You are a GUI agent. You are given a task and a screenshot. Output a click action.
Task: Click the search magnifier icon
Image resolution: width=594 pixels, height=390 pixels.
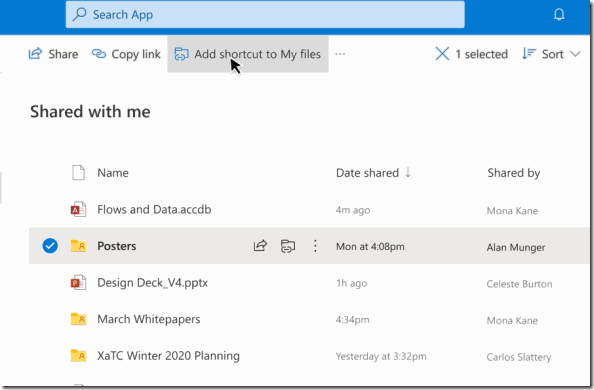(80, 14)
